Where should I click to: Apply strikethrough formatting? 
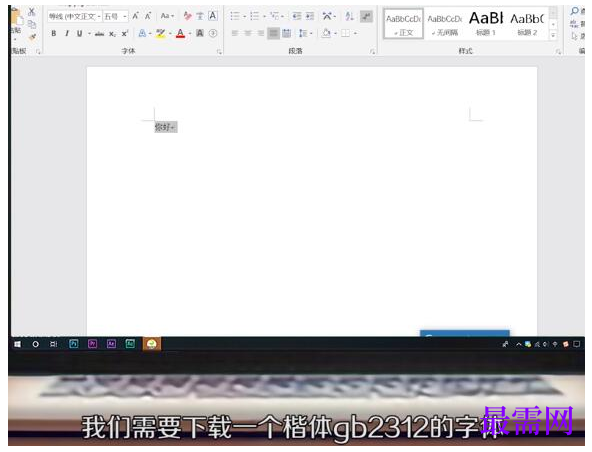tap(99, 34)
